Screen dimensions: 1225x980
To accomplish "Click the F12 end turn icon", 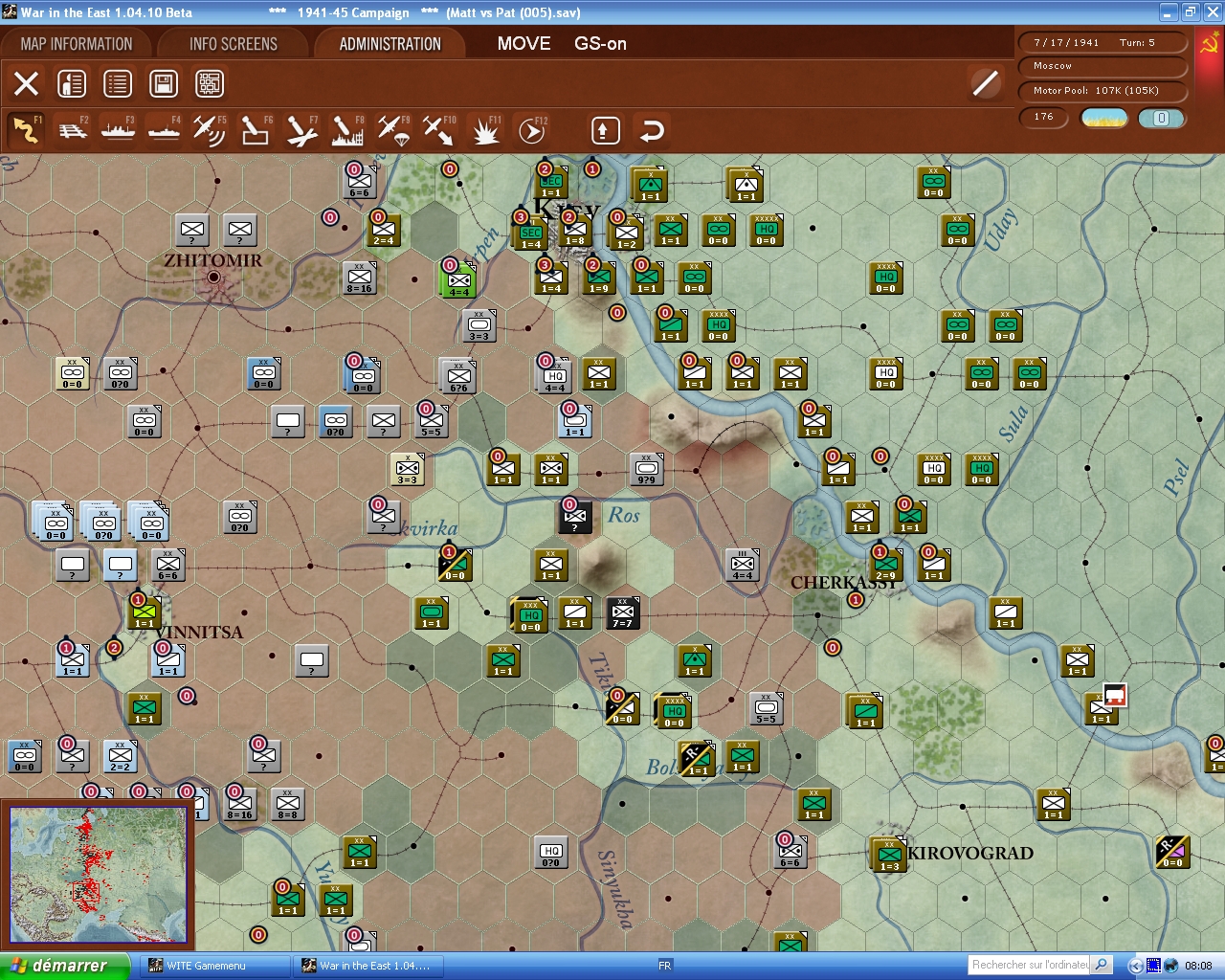I will [x=531, y=130].
